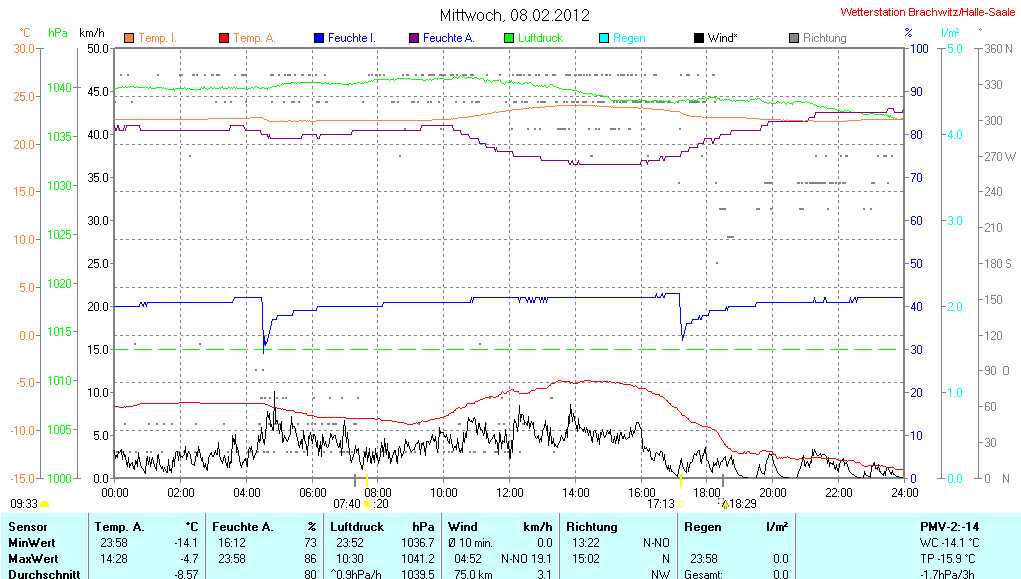
Task: Click the Durchschnitt row label
Action: pos(41,574)
